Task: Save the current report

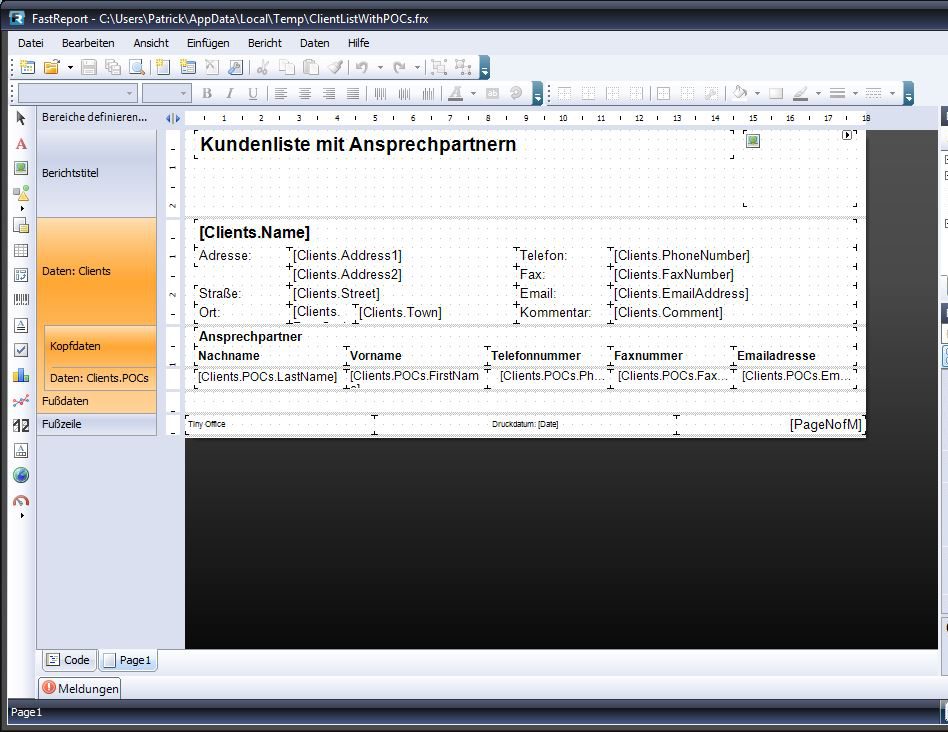Action: [89, 67]
